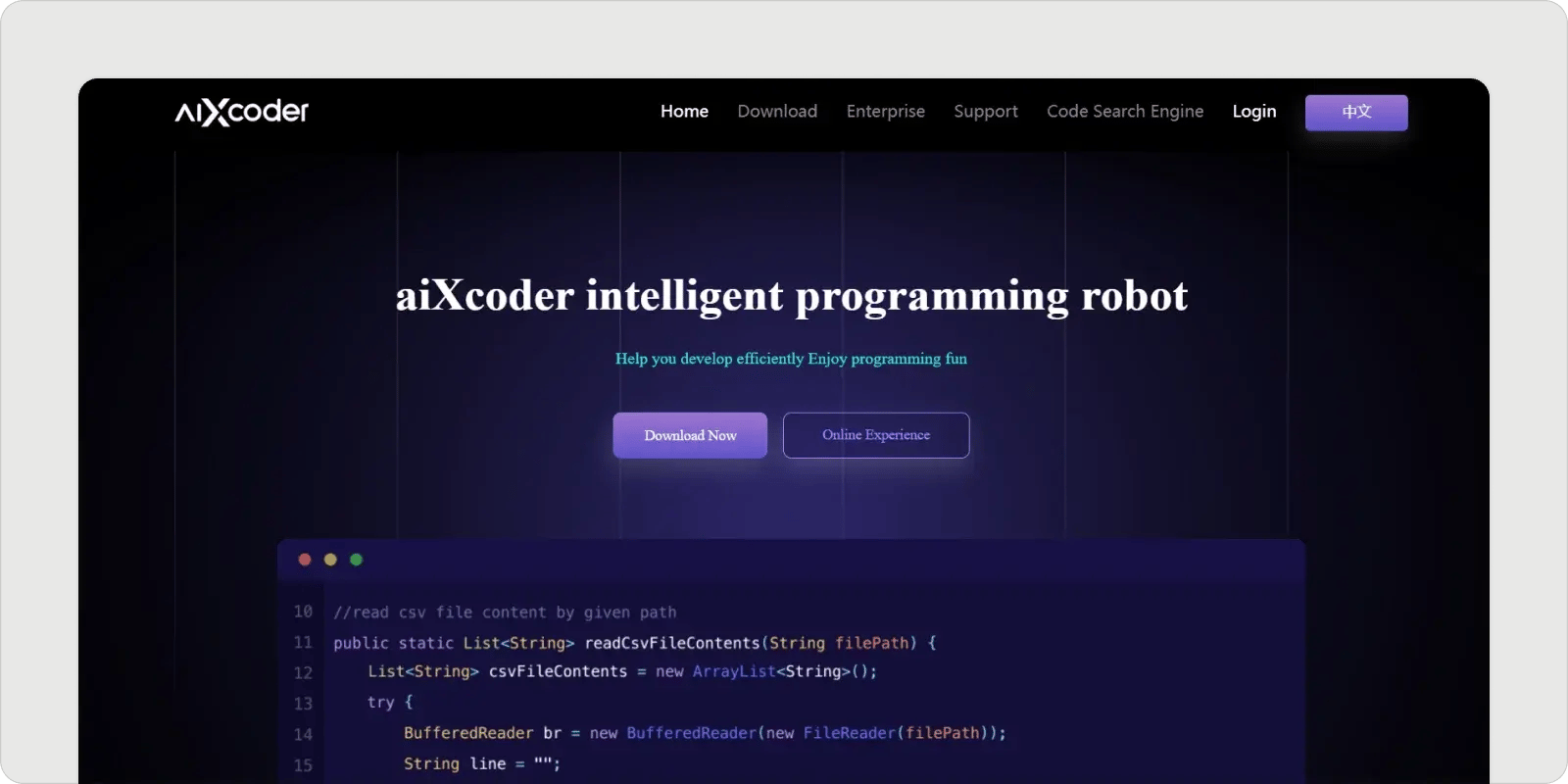
Task: Click the 'public static List<String> readCsvFileContents' line
Action: pos(635,643)
